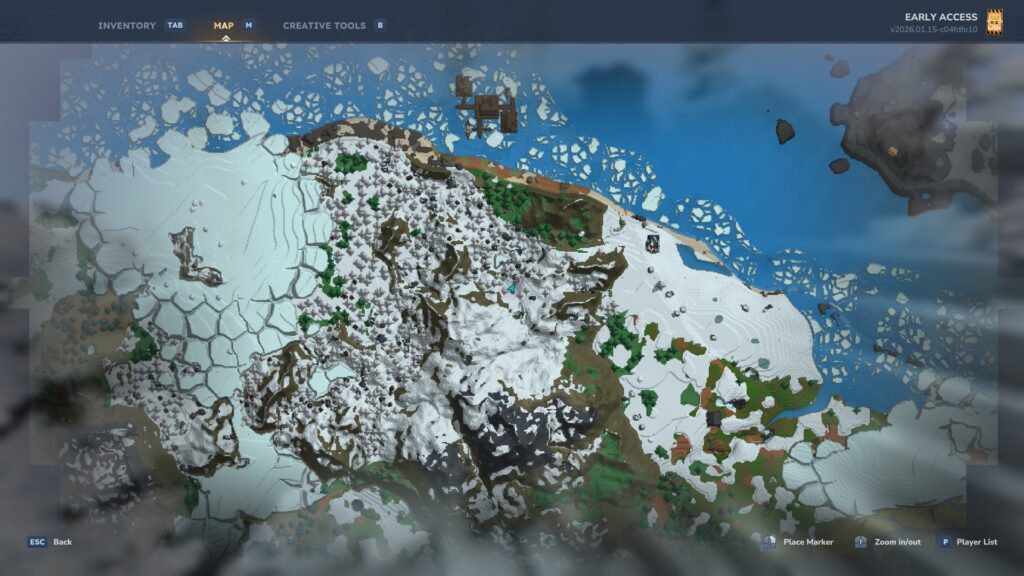Click the mouse-wheel icon for Zoom in/out
Image resolution: width=1024 pixels, height=576 pixels.
(861, 542)
